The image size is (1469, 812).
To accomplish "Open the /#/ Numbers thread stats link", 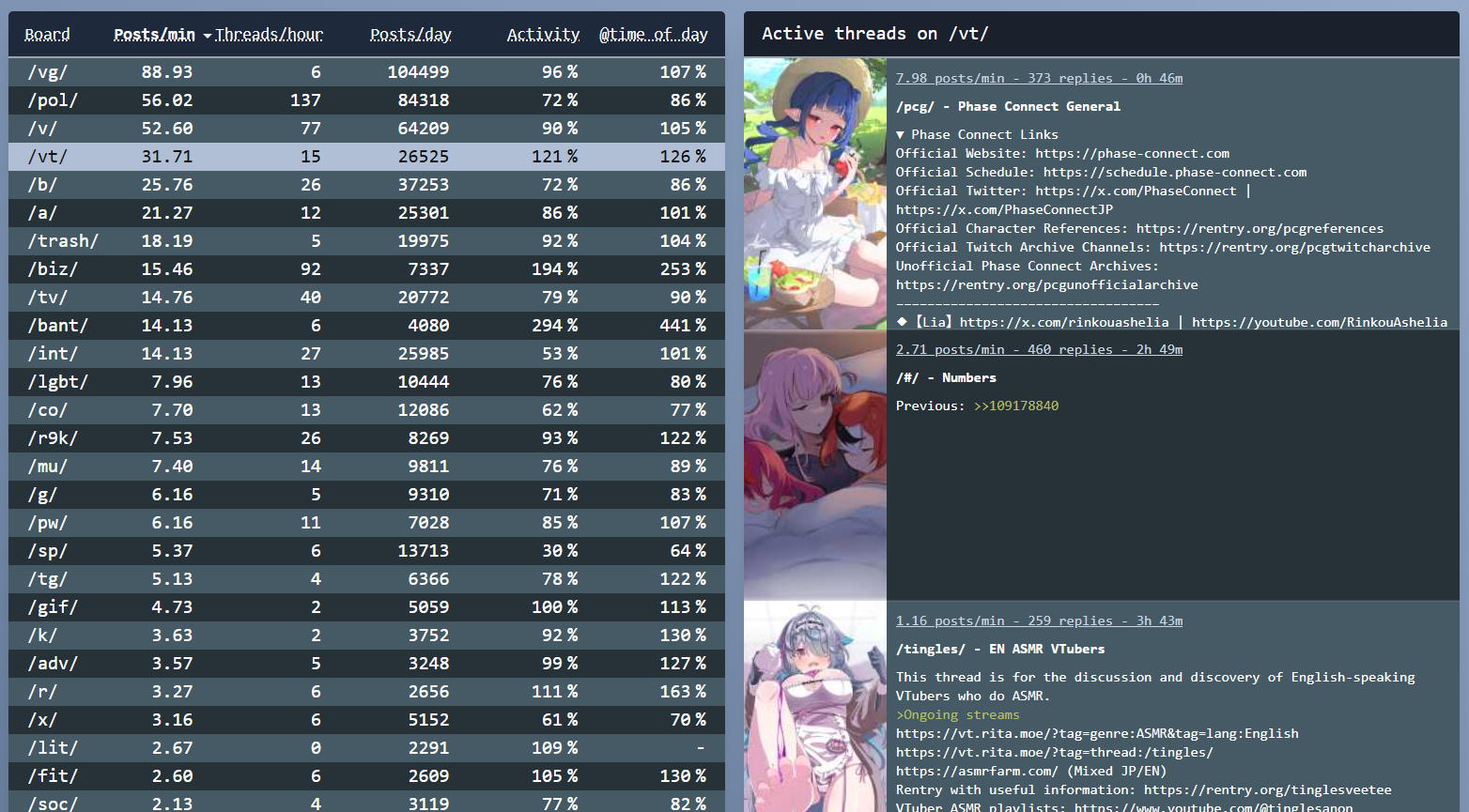I will pyautogui.click(x=1039, y=349).
